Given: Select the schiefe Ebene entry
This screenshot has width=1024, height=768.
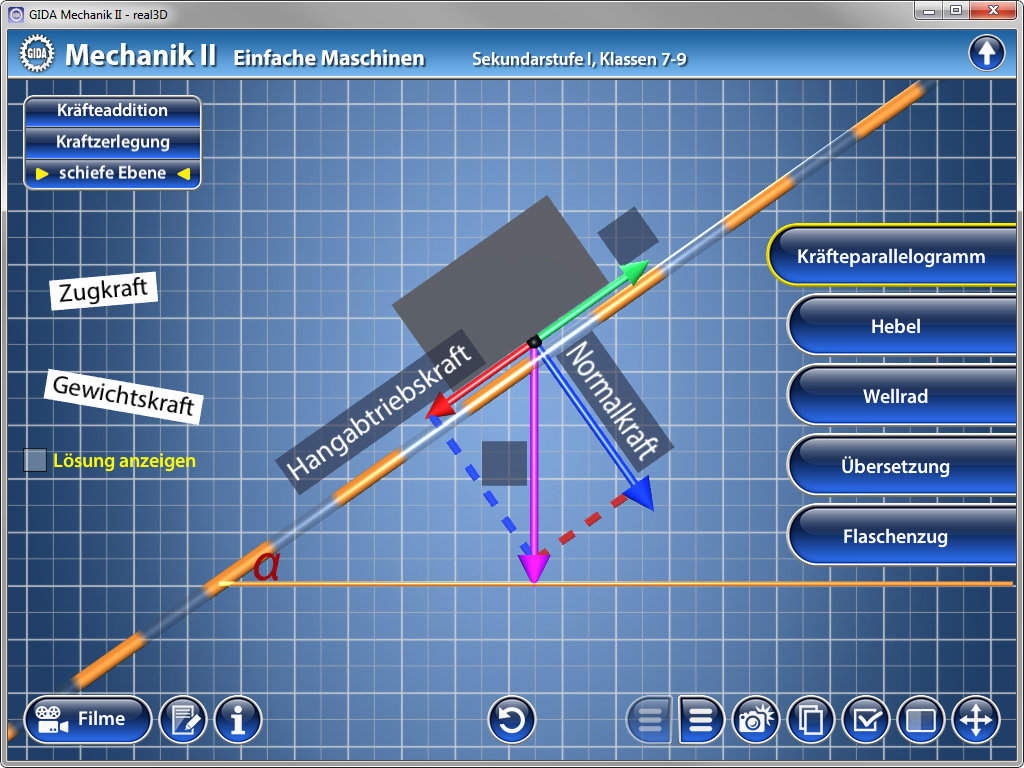Looking at the screenshot, I should (112, 173).
